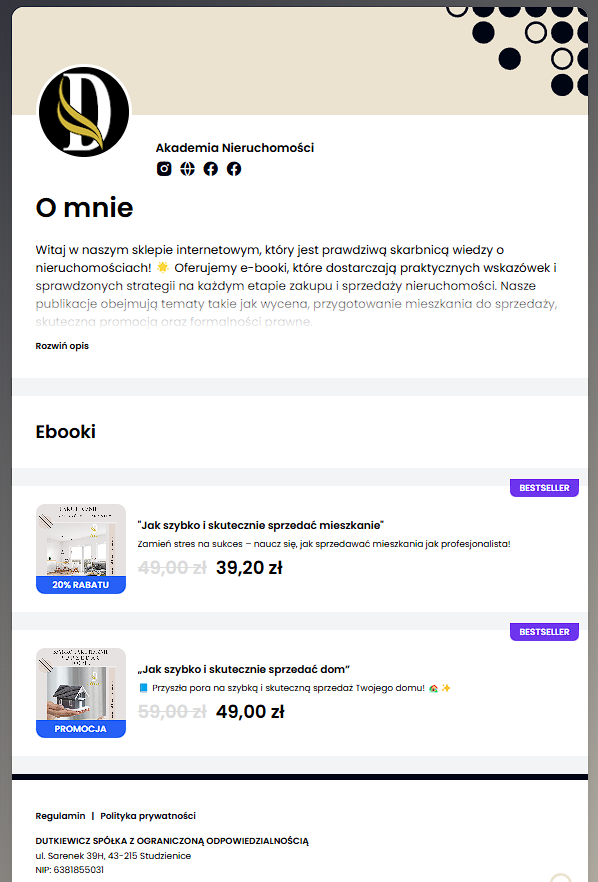Open the Polityka prywatności link

[x=148, y=816]
